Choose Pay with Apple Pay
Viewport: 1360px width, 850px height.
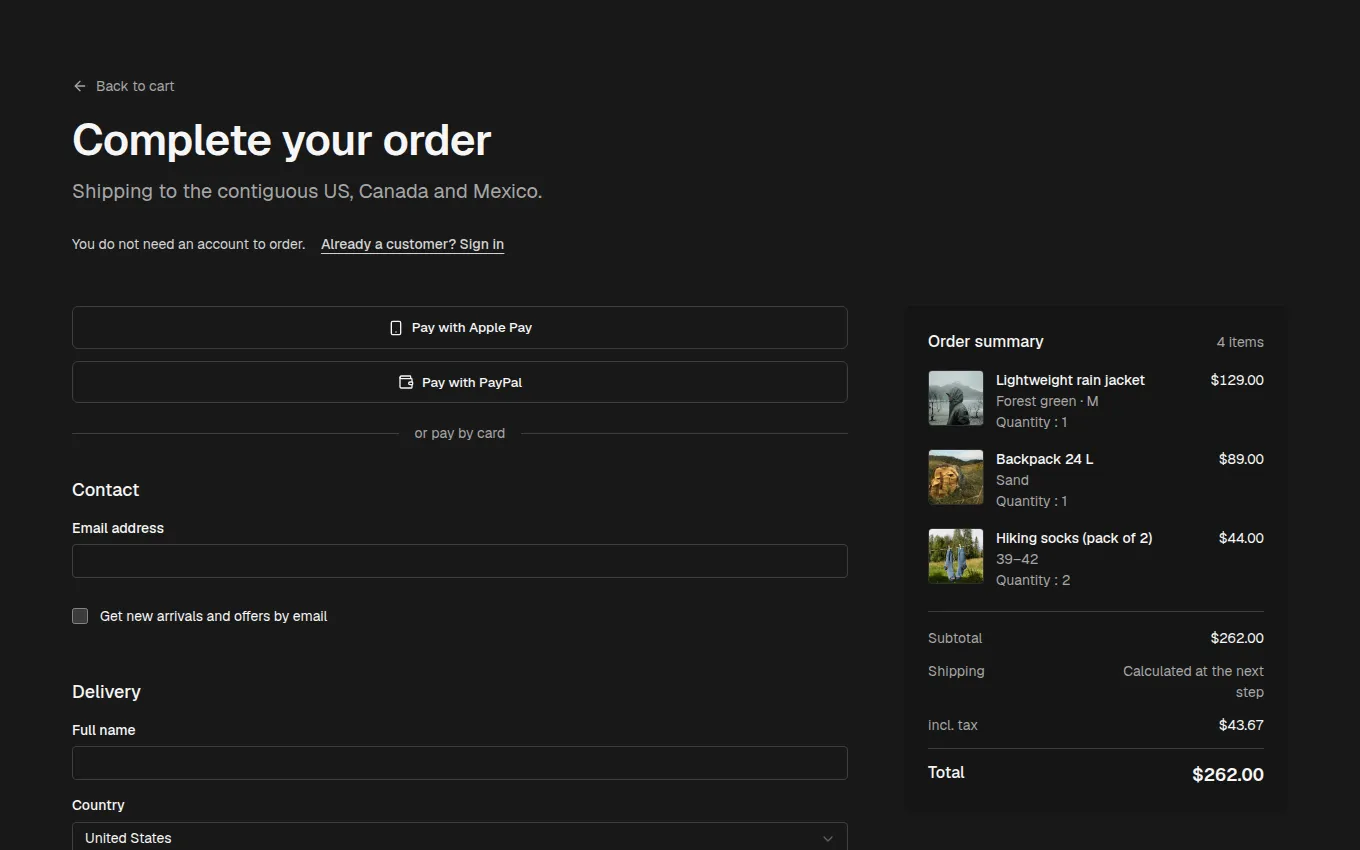pos(460,328)
